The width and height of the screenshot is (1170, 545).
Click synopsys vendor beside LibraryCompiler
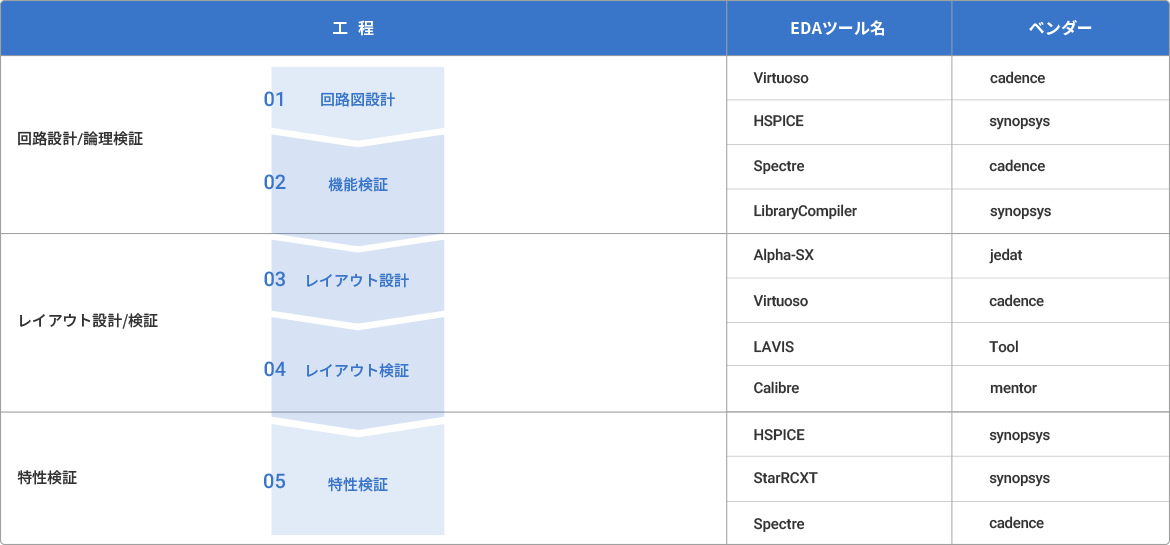point(1060,211)
